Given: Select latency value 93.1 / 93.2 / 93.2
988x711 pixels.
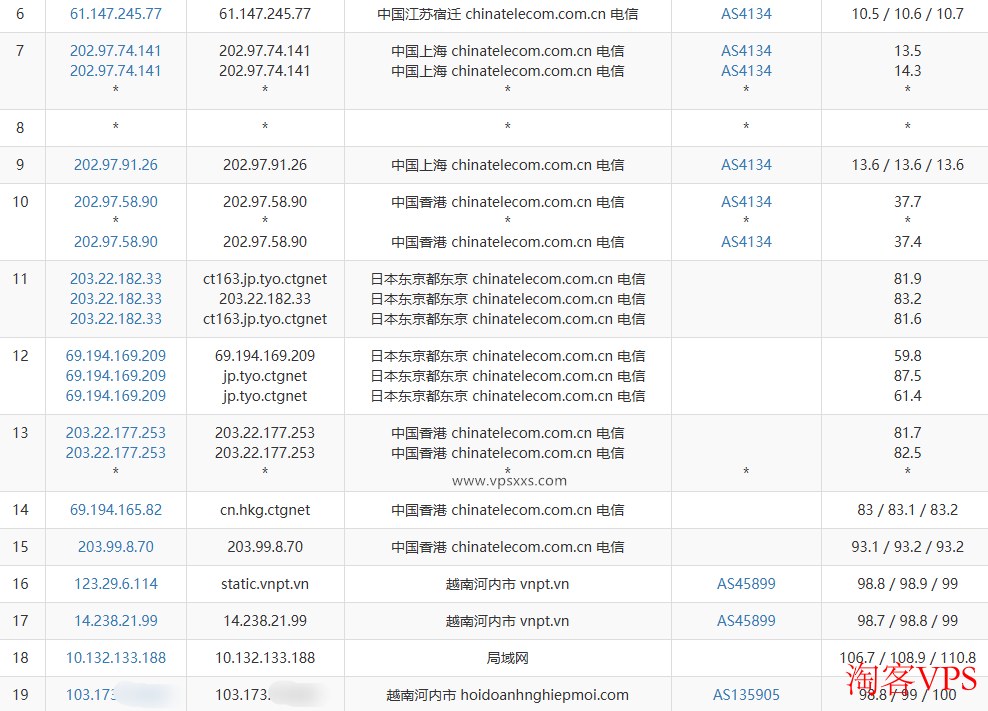Looking at the screenshot, I should point(907,547).
